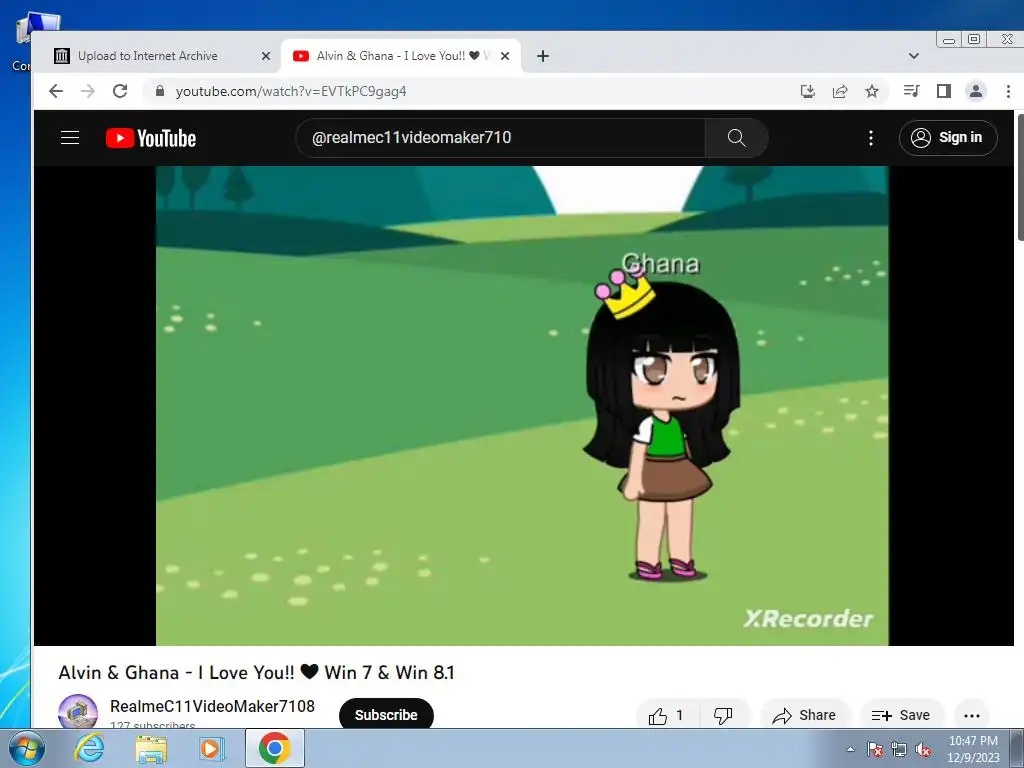View site info via the padlock icon
Image resolution: width=1024 pixels, height=768 pixels.
click(159, 91)
